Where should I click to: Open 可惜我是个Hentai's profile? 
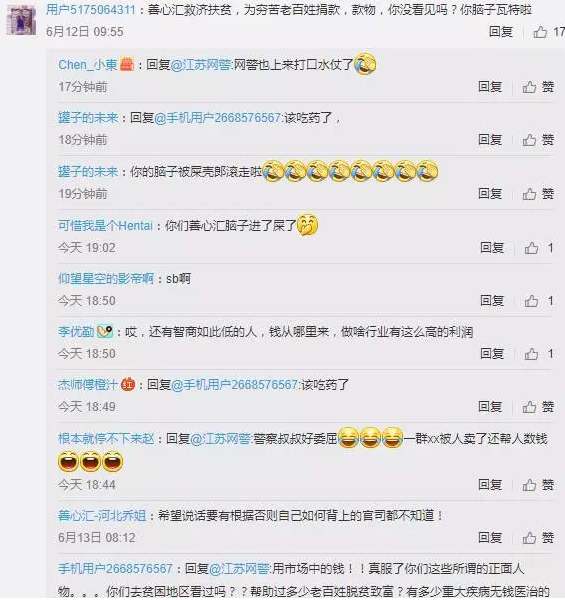pos(106,225)
